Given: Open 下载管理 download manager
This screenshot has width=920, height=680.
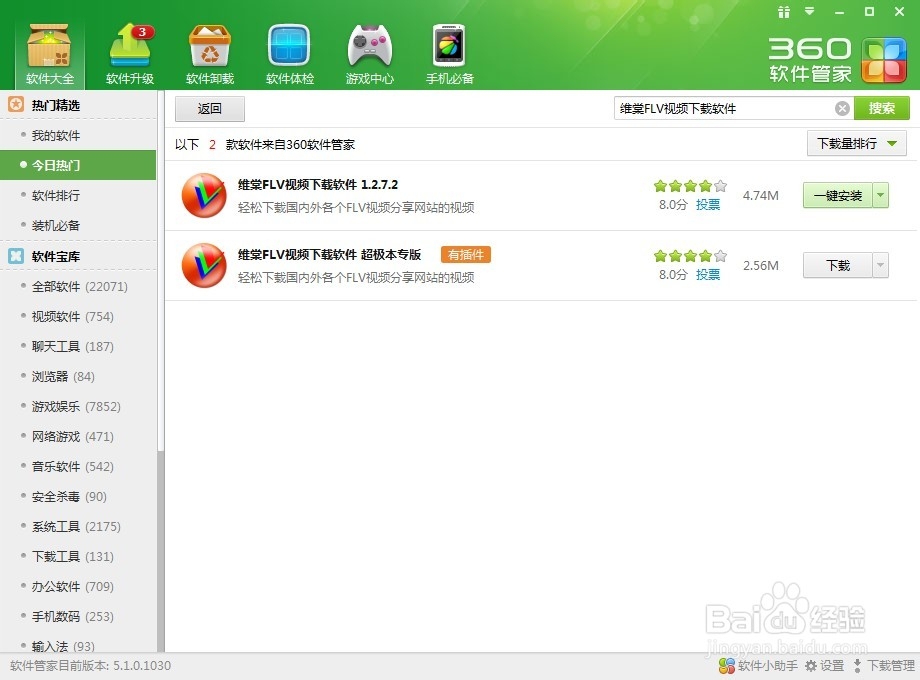Looking at the screenshot, I should point(884,665).
